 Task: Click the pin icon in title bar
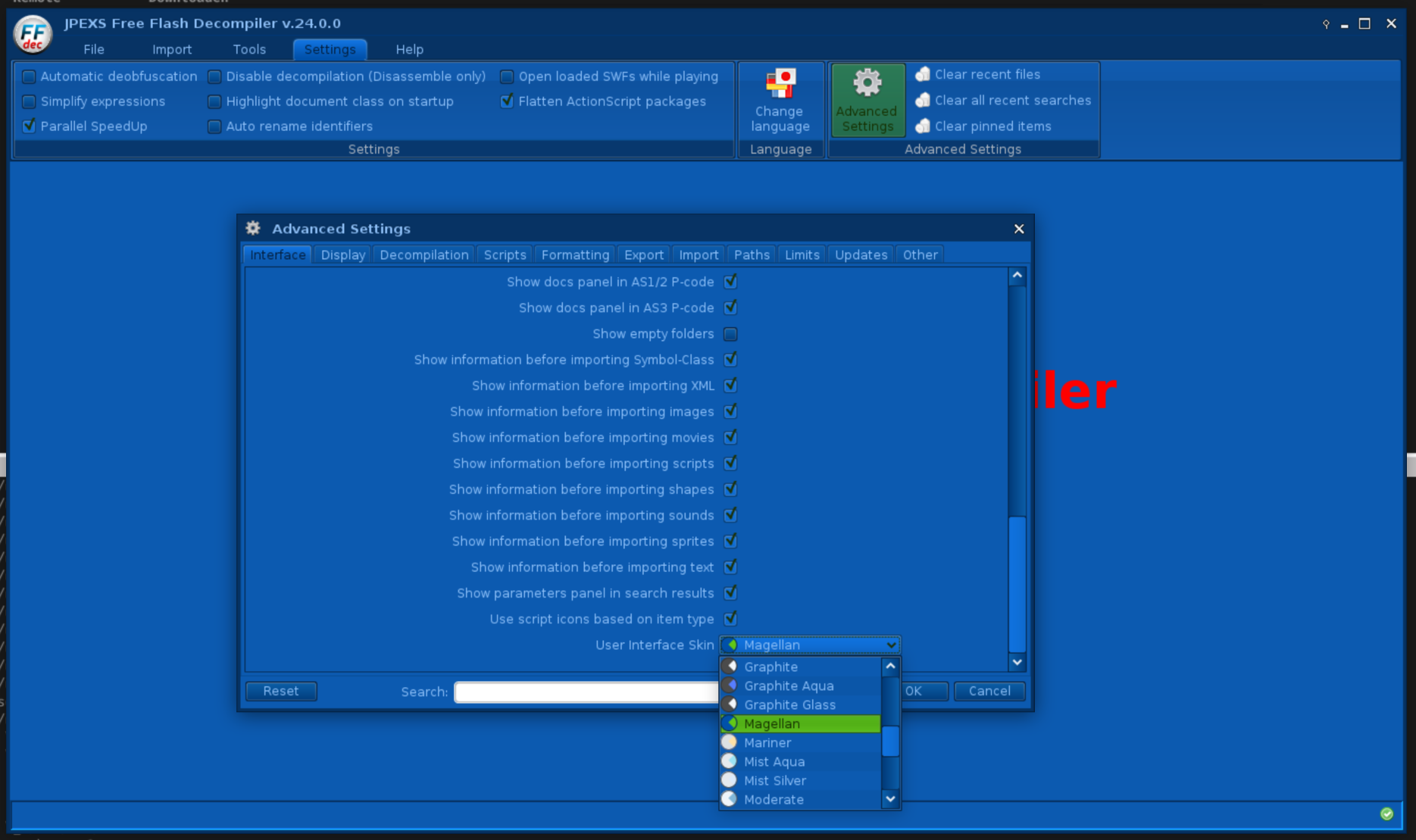(1326, 24)
